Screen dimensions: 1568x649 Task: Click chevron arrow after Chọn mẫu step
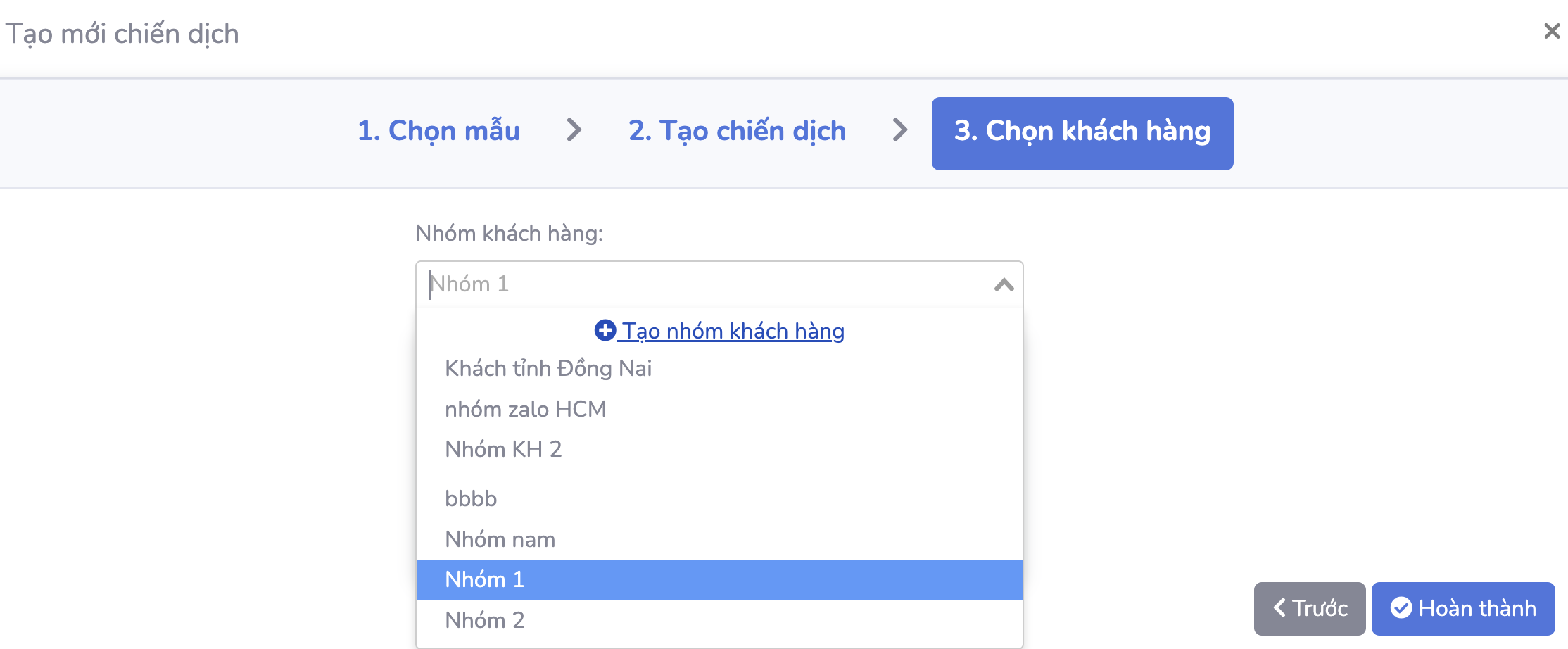[574, 130]
